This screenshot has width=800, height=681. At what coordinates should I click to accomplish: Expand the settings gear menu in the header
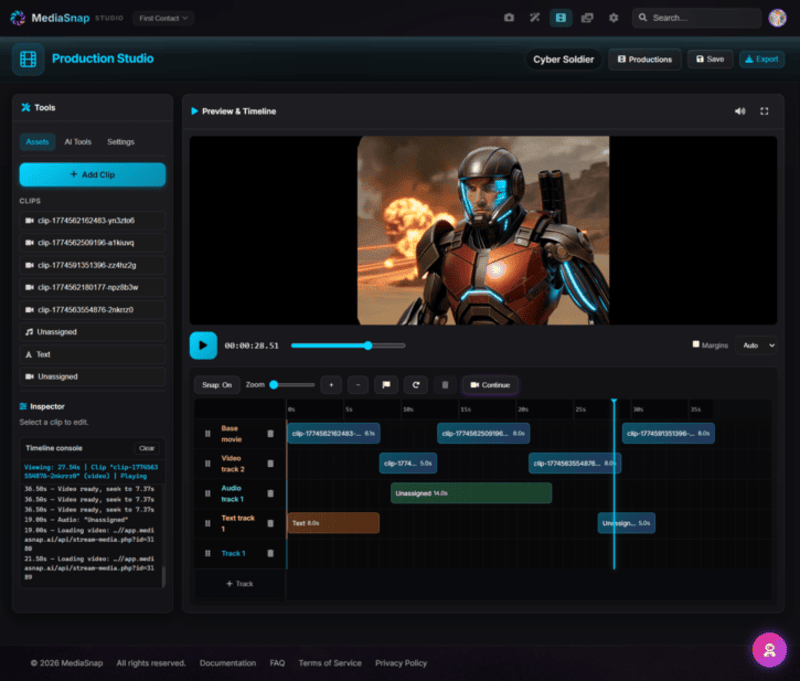coord(614,17)
